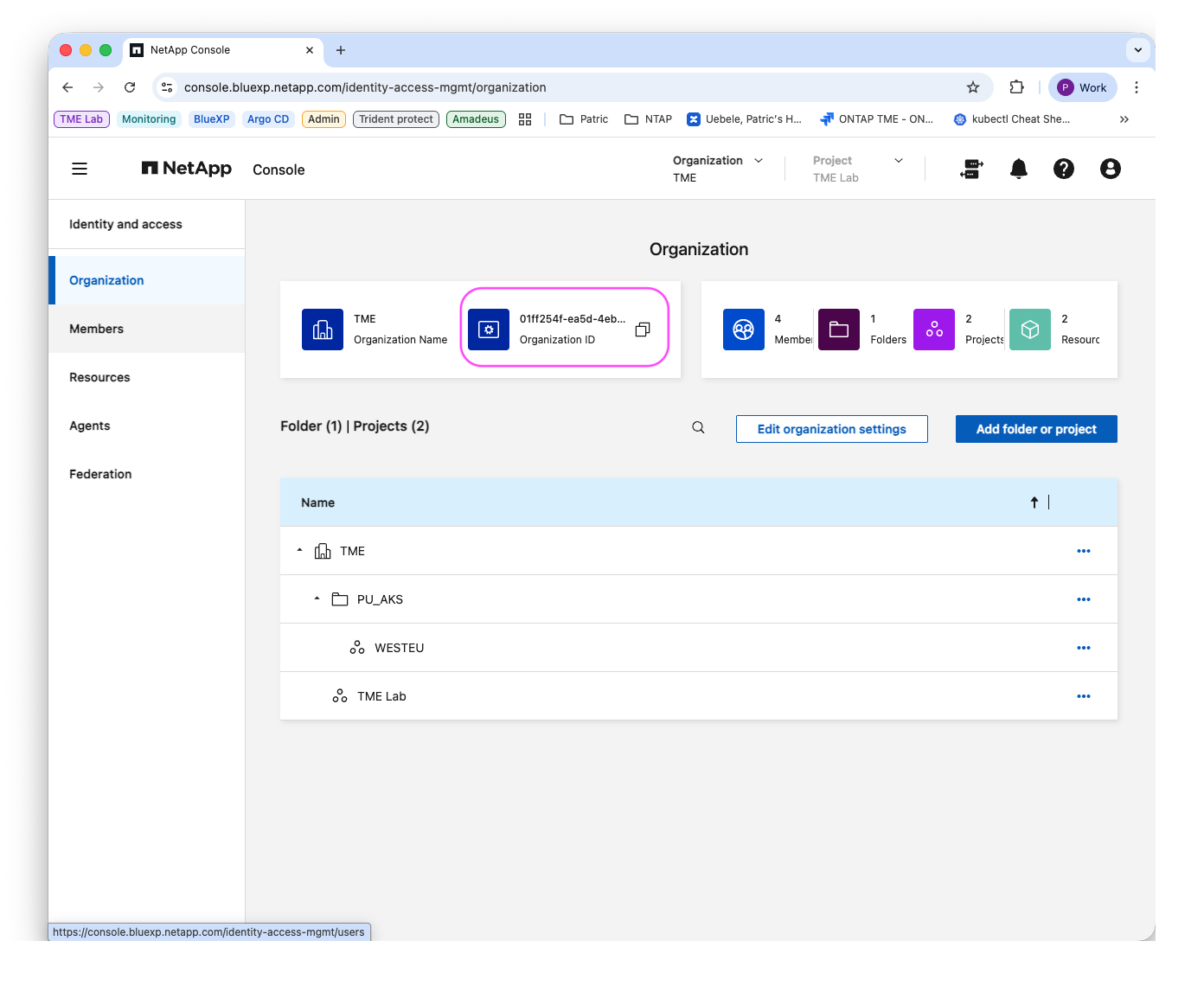Close the NetApp Console tab
The height and width of the screenshot is (1005, 1204).
tap(310, 50)
